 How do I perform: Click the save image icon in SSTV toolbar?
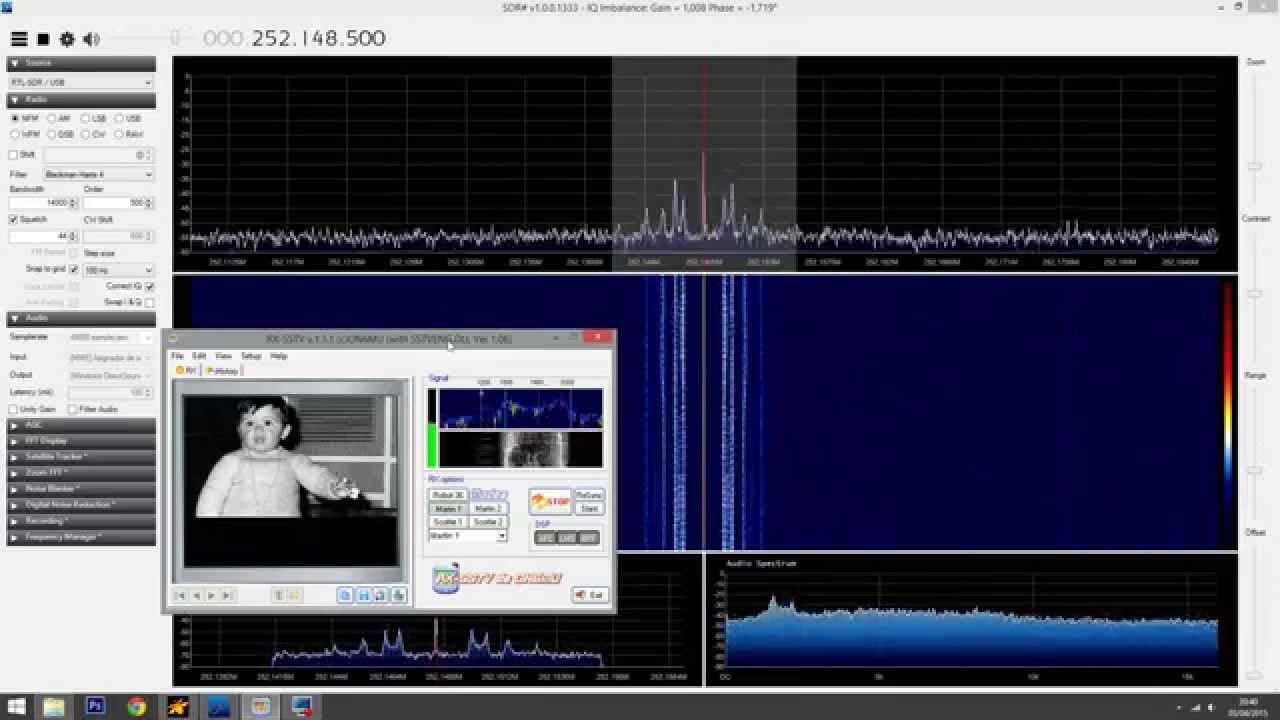(x=364, y=595)
